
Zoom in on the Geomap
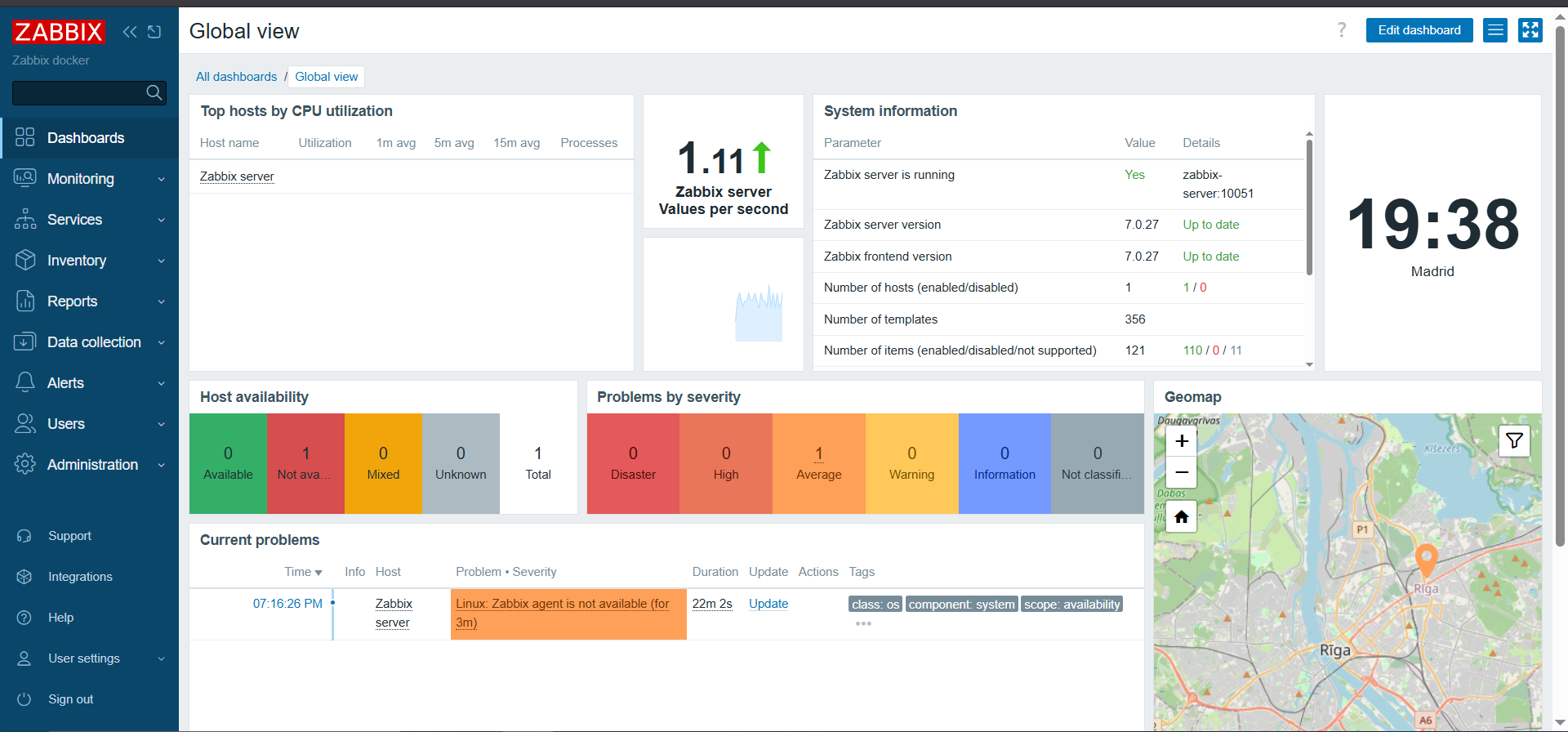coord(1182,441)
